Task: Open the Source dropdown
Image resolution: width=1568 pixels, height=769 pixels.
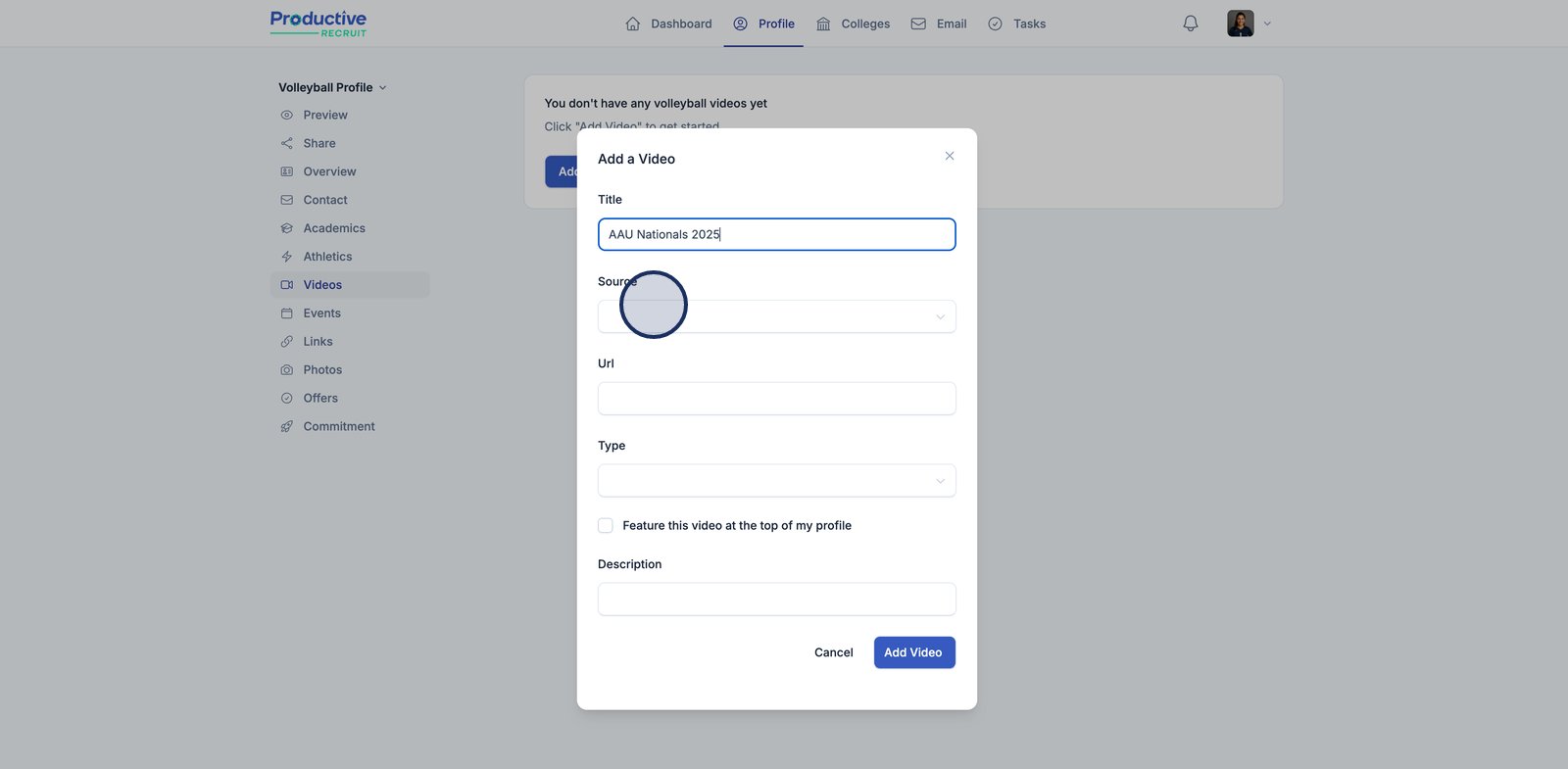Action: (776, 316)
